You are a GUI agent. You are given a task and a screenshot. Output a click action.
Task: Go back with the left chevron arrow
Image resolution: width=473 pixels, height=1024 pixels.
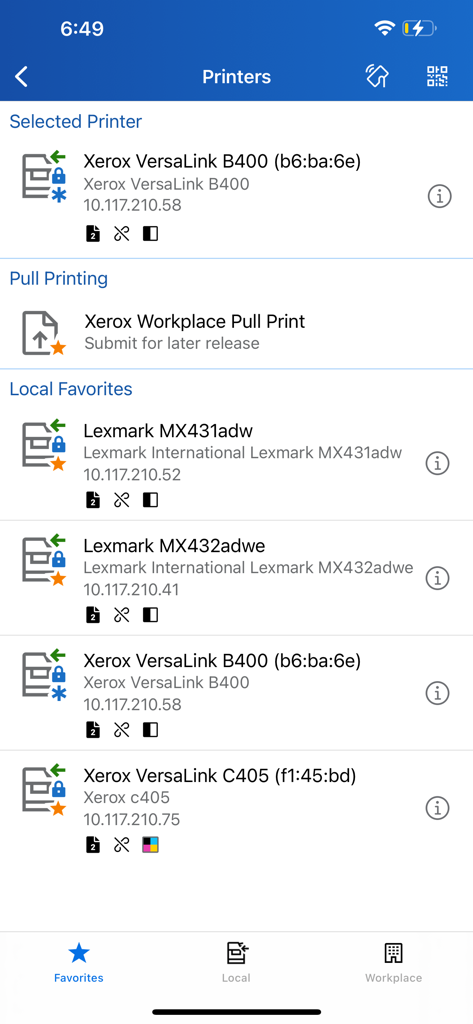(22, 76)
